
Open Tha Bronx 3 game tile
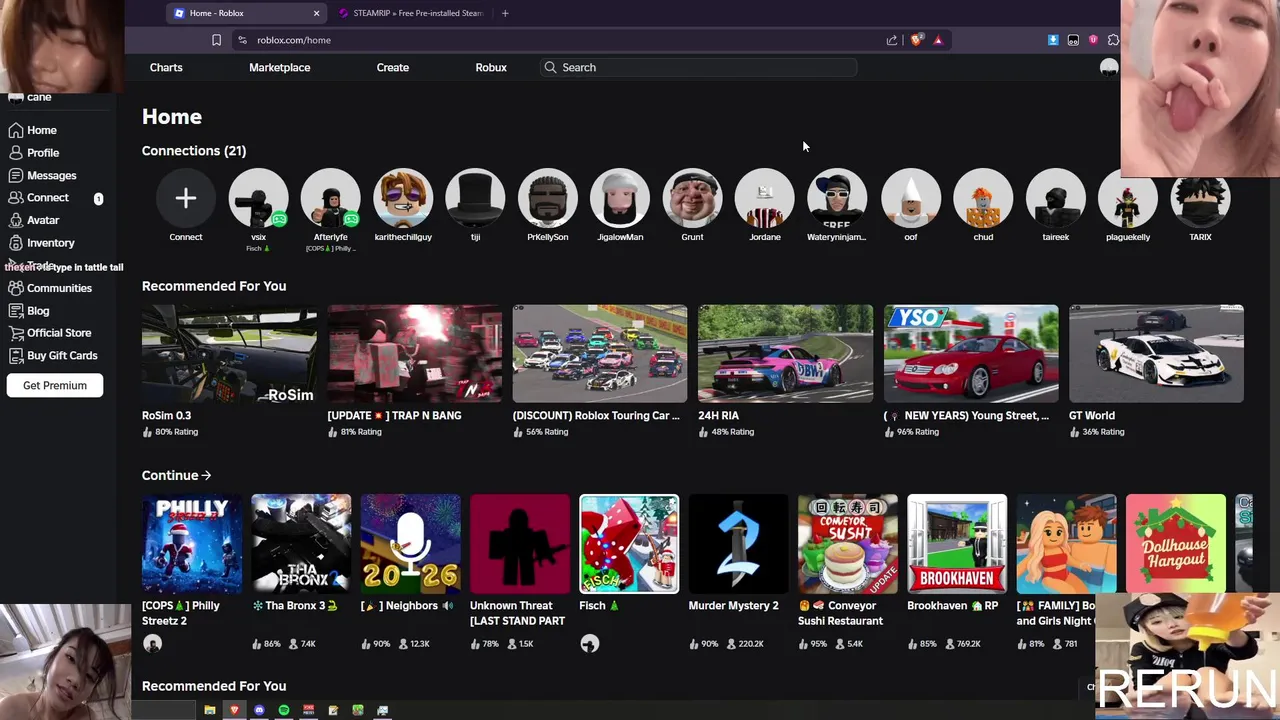pyautogui.click(x=301, y=544)
